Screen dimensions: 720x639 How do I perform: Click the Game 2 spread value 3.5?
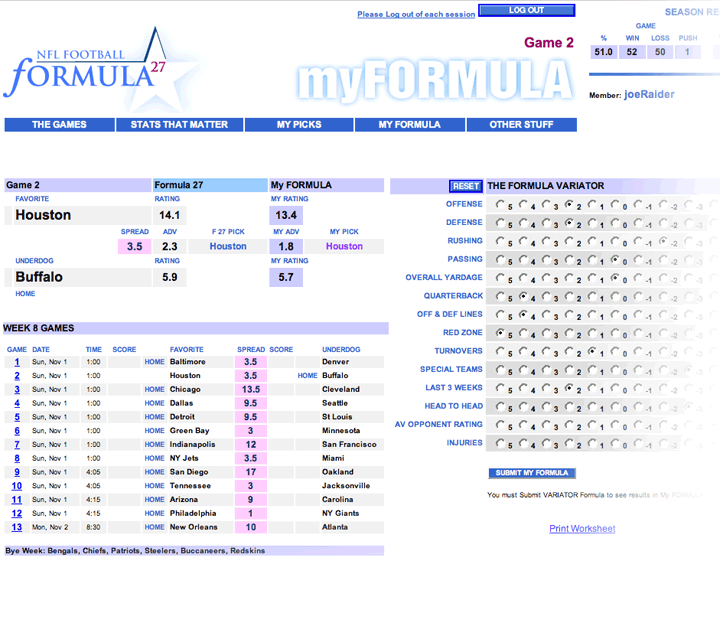[135, 247]
